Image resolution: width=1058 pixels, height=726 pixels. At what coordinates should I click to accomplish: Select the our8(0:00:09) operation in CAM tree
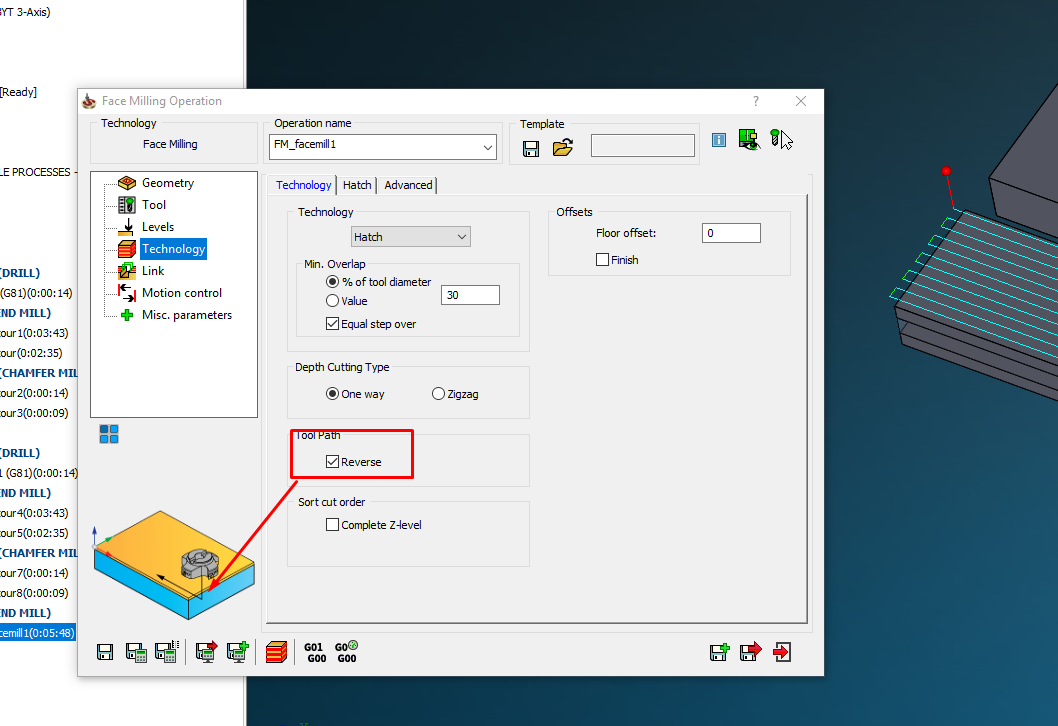tap(34, 593)
